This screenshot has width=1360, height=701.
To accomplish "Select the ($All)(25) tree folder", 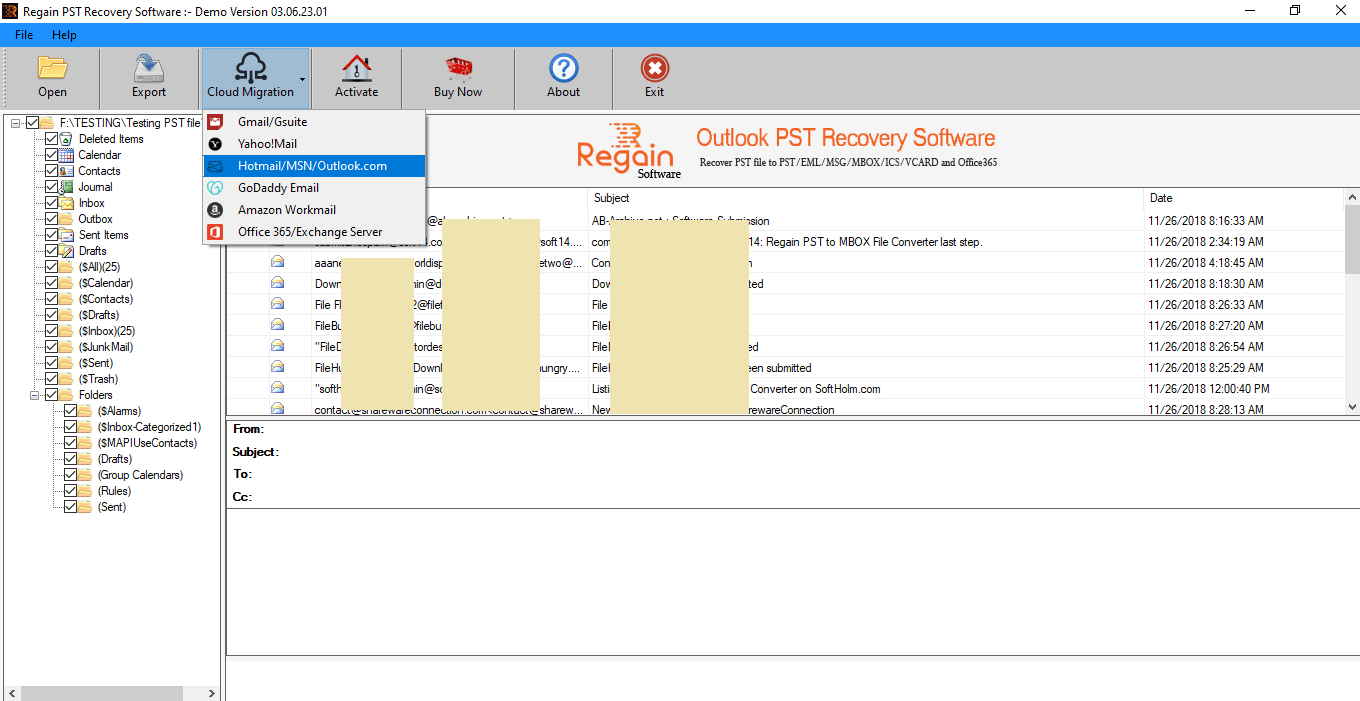I will coord(99,267).
